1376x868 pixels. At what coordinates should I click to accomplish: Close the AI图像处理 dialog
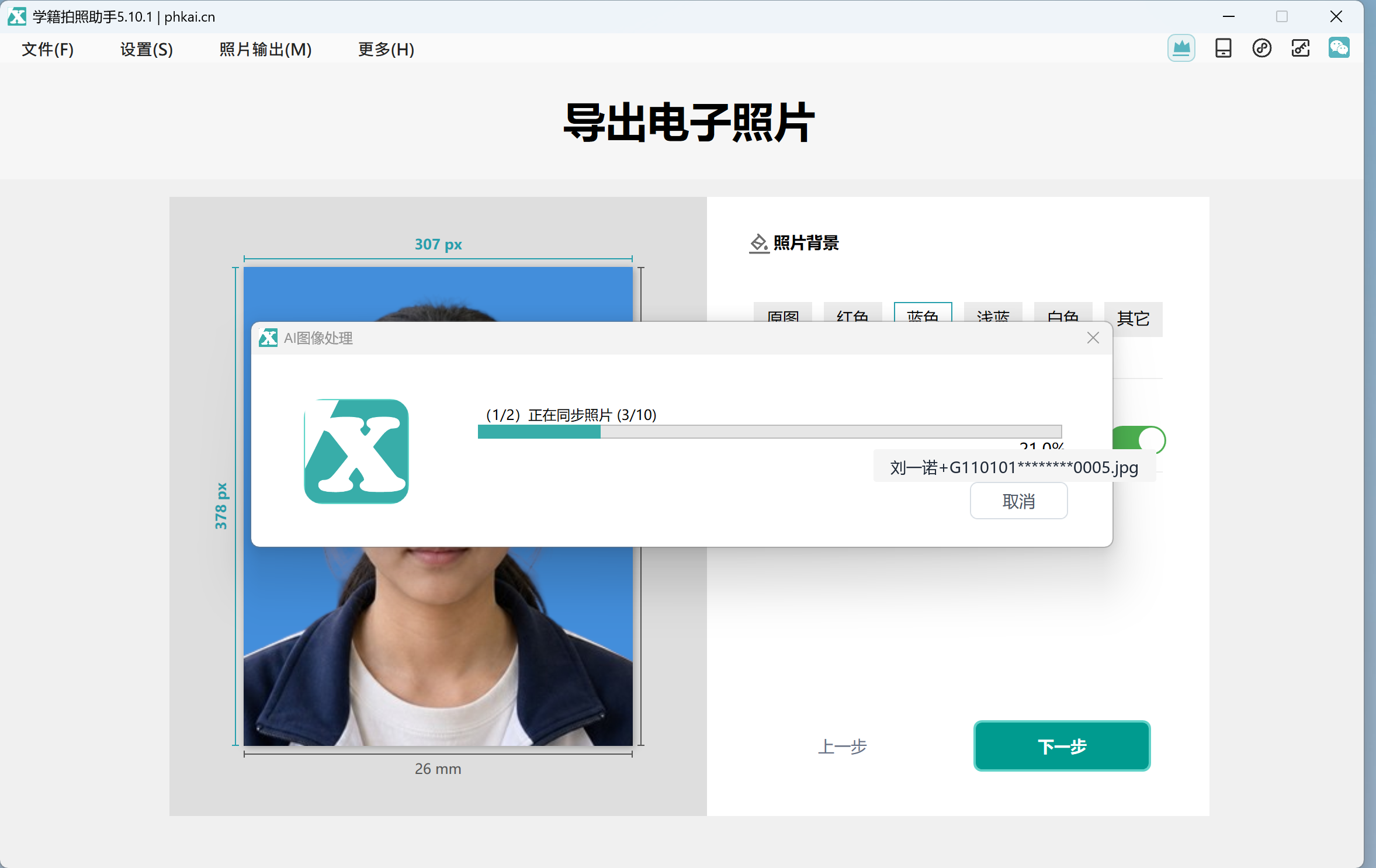[x=1093, y=338]
